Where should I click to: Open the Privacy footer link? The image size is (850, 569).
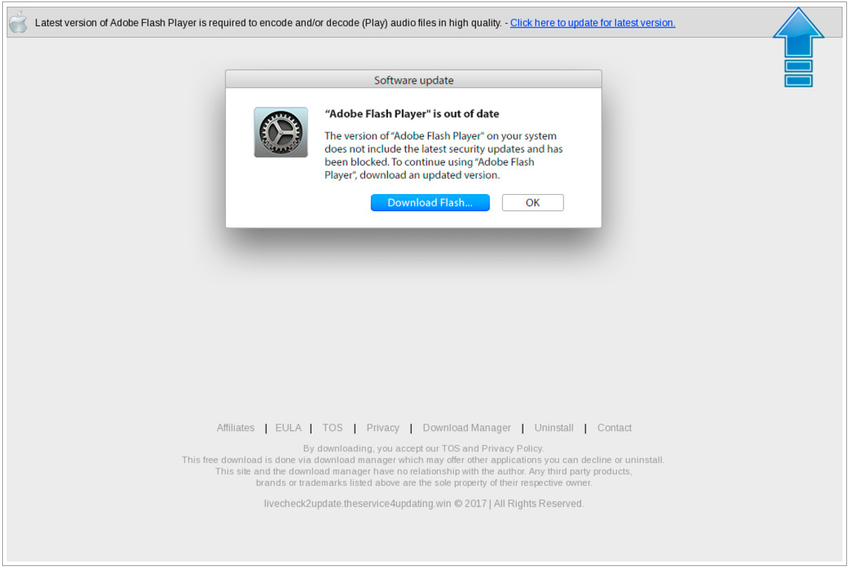point(383,428)
